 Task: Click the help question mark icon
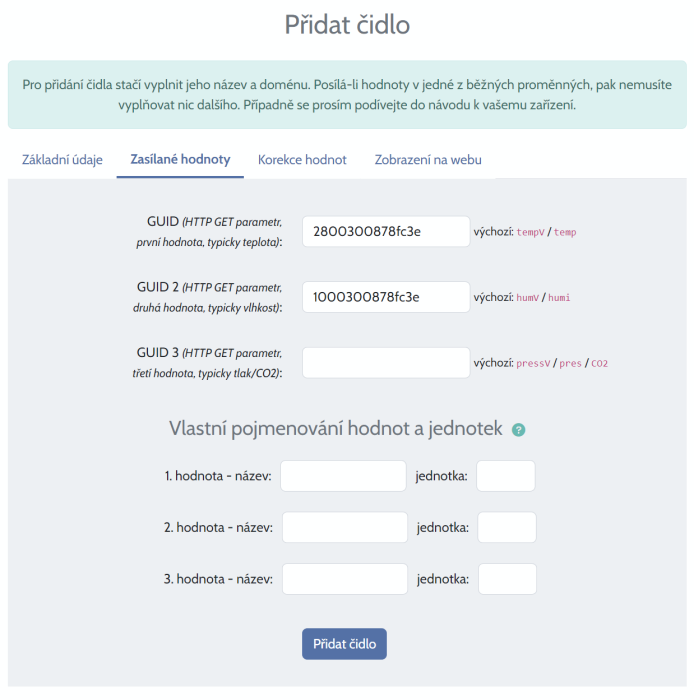pyautogui.click(x=518, y=430)
